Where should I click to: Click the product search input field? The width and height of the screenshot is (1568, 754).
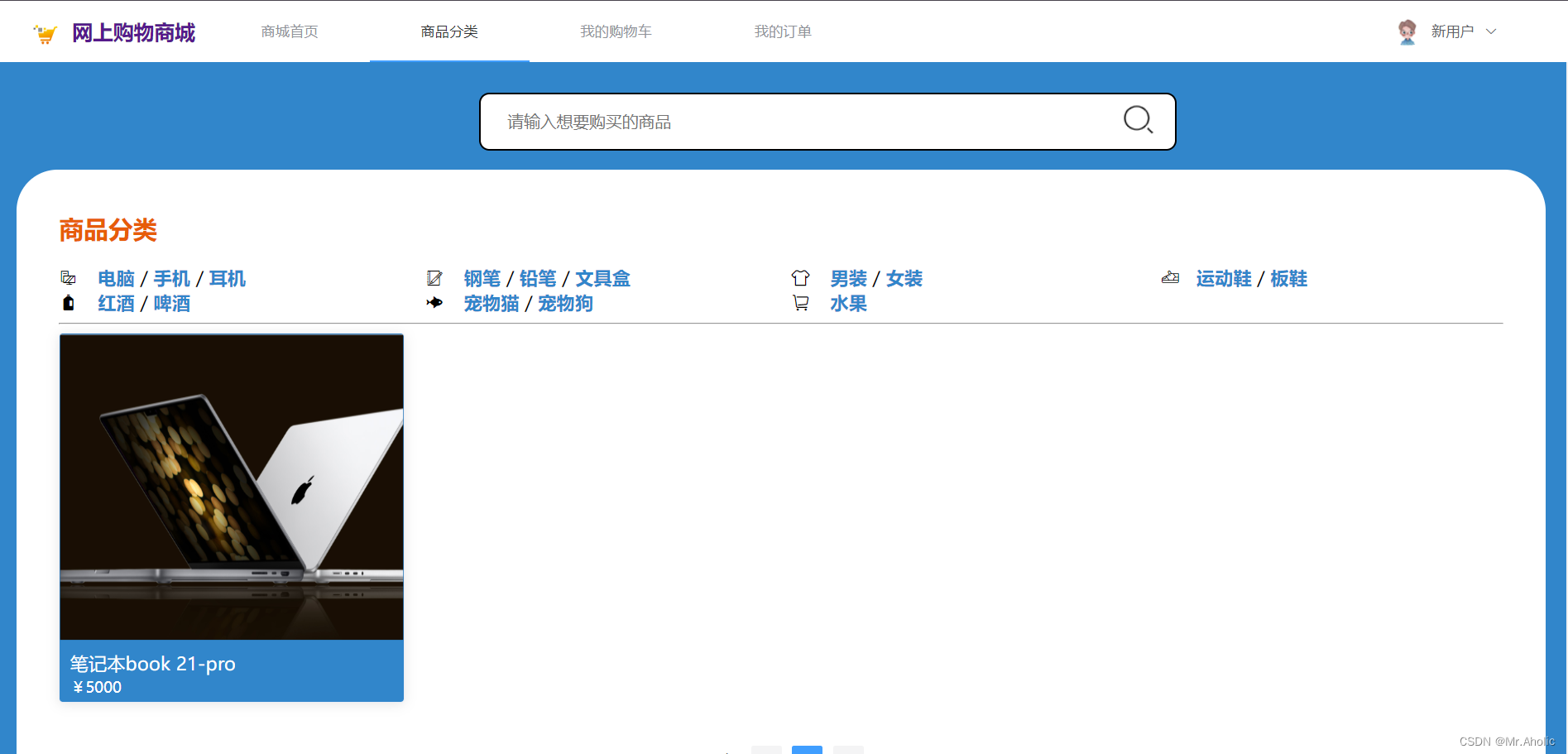(786, 121)
